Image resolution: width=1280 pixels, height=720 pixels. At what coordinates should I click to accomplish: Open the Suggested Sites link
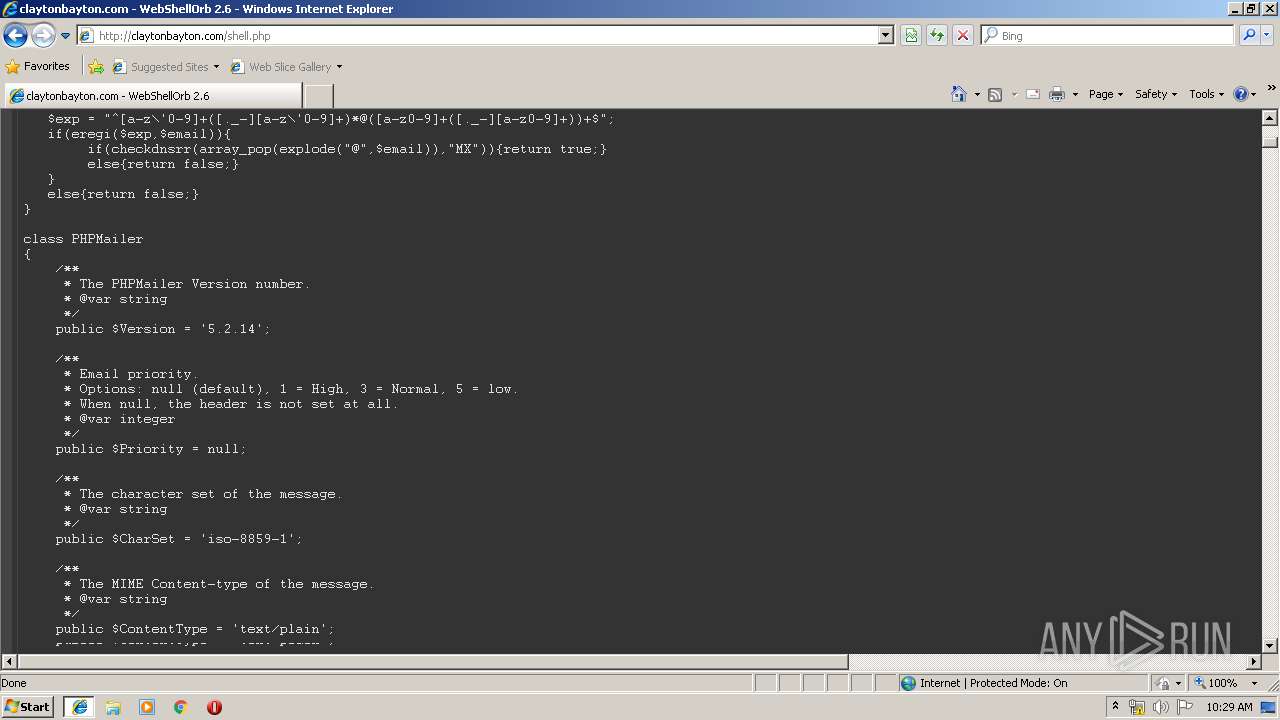[165, 67]
